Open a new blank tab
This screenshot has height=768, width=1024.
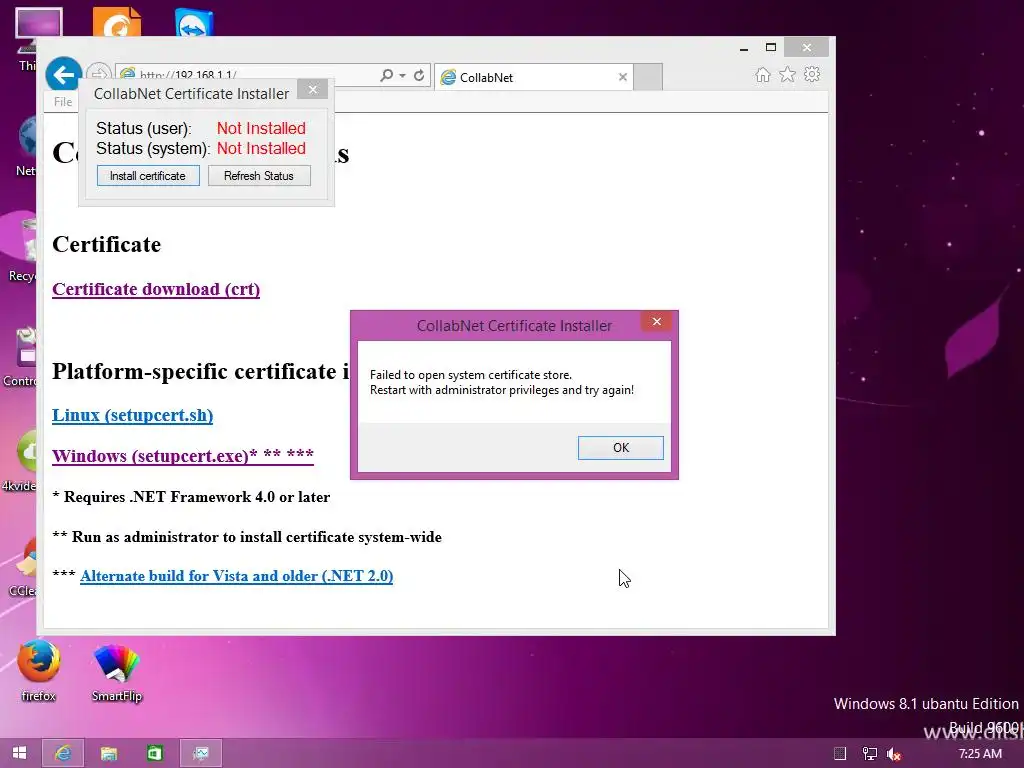(648, 77)
